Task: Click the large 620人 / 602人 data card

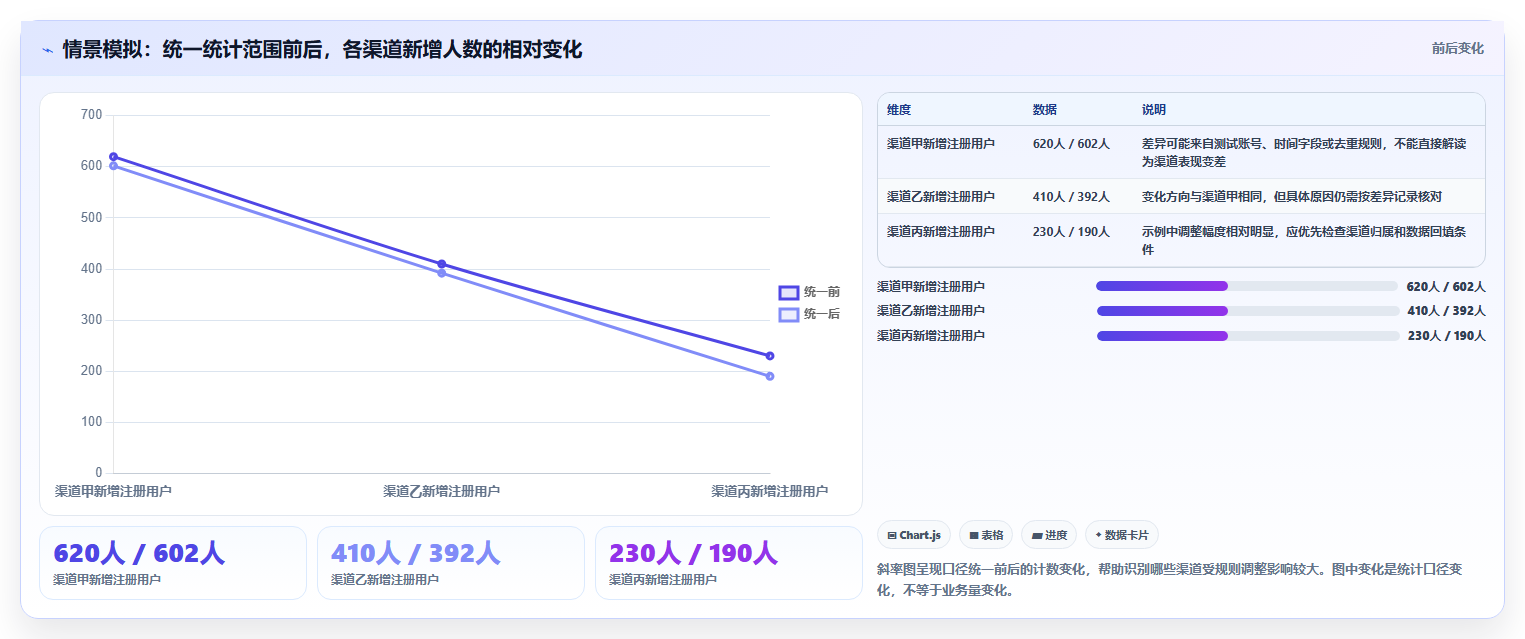Action: click(173, 563)
